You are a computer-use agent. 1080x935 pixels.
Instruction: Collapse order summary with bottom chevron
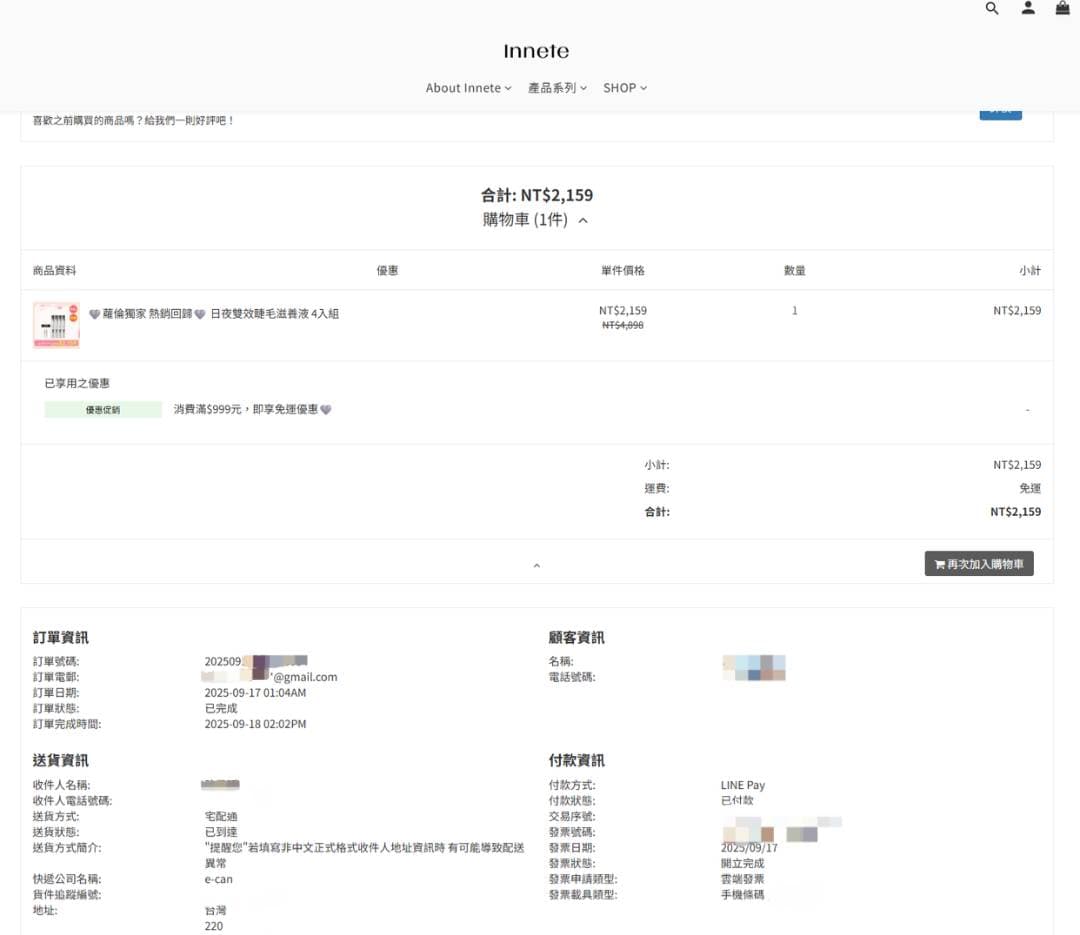click(537, 565)
